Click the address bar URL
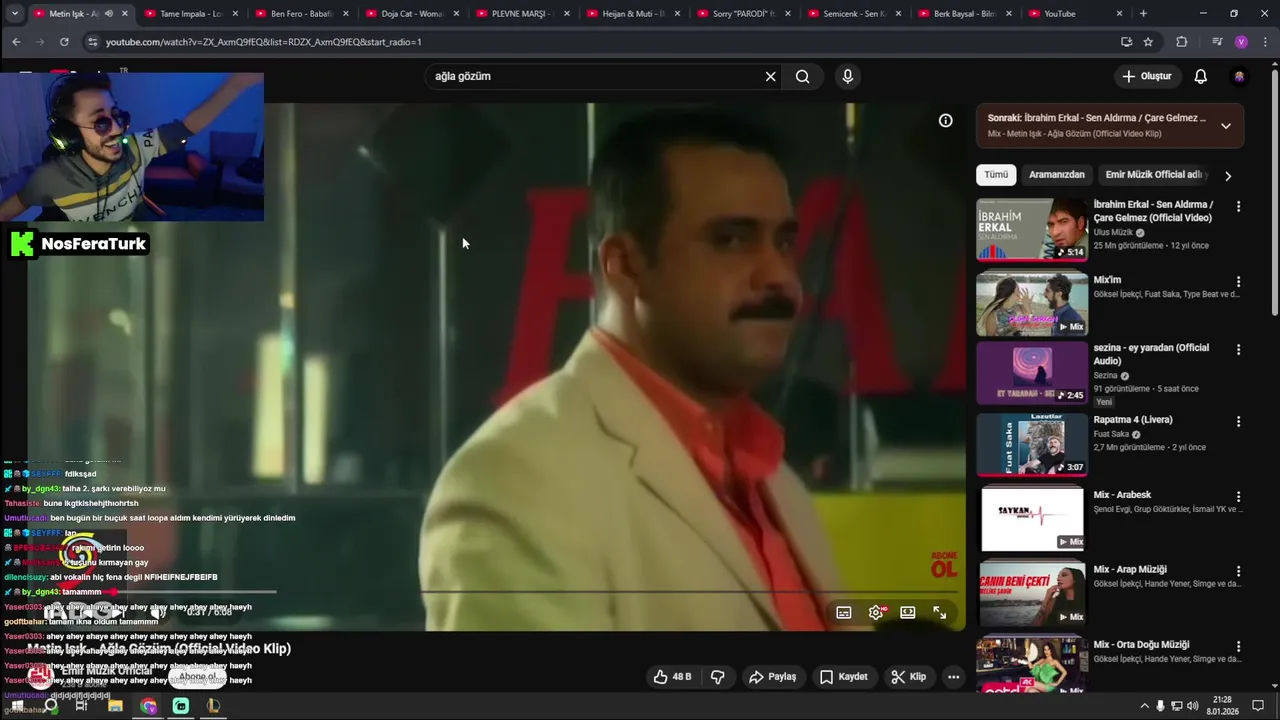 [x=264, y=42]
